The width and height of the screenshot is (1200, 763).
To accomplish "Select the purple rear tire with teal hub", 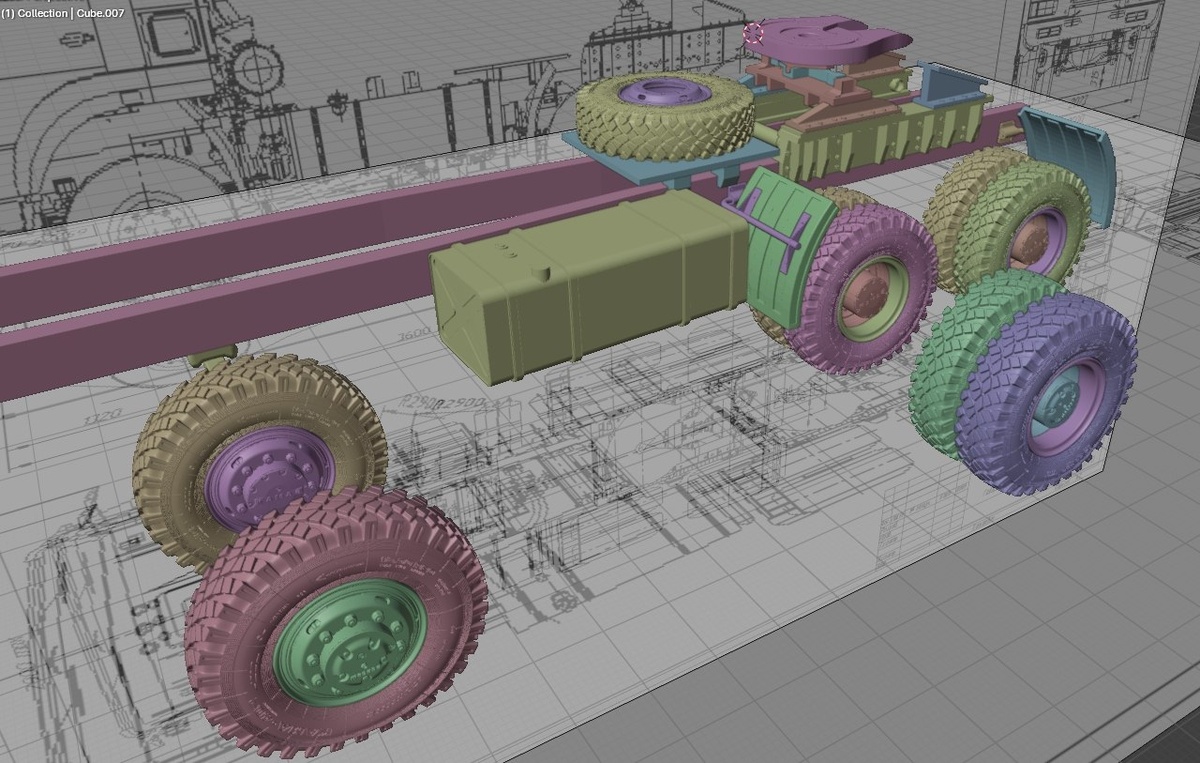I will [1046, 393].
